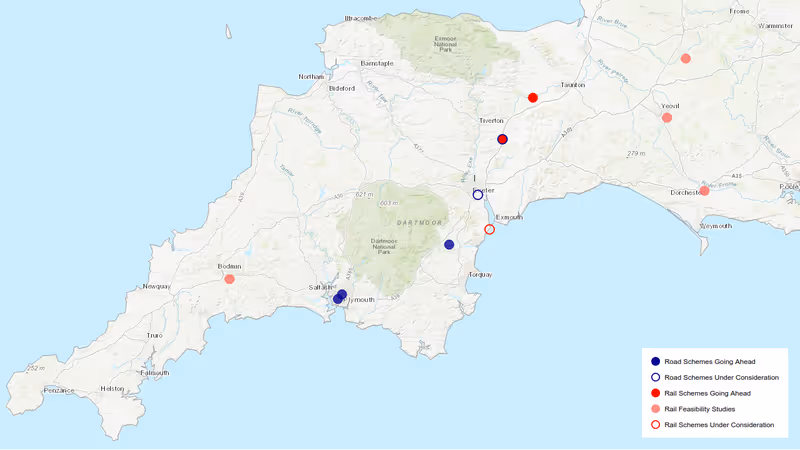Click the Saltash town label
Screen dimensions: 800x450
pyautogui.click(x=320, y=288)
